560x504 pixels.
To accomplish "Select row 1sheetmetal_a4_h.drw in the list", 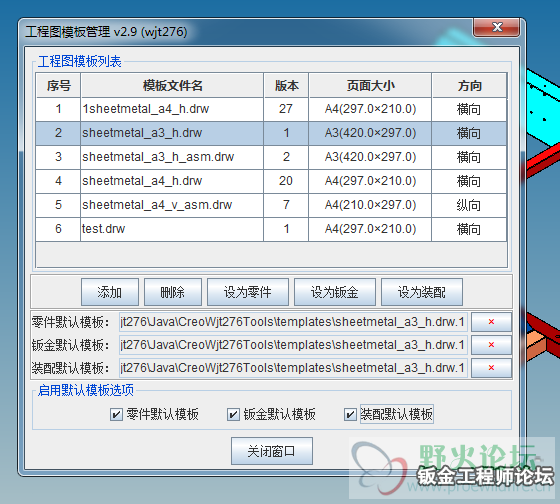I will coord(271,109).
